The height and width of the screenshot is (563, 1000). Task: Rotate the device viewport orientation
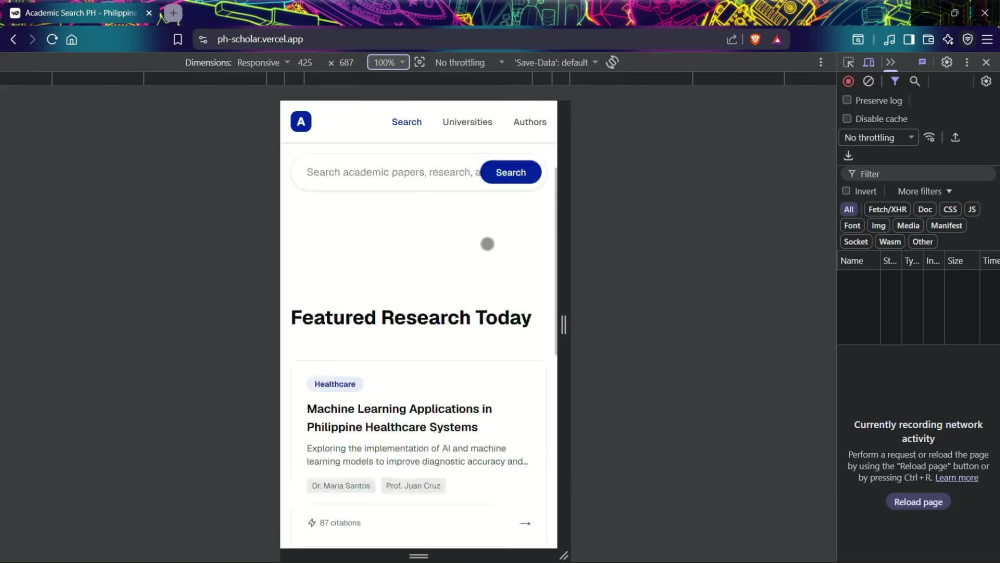612,62
